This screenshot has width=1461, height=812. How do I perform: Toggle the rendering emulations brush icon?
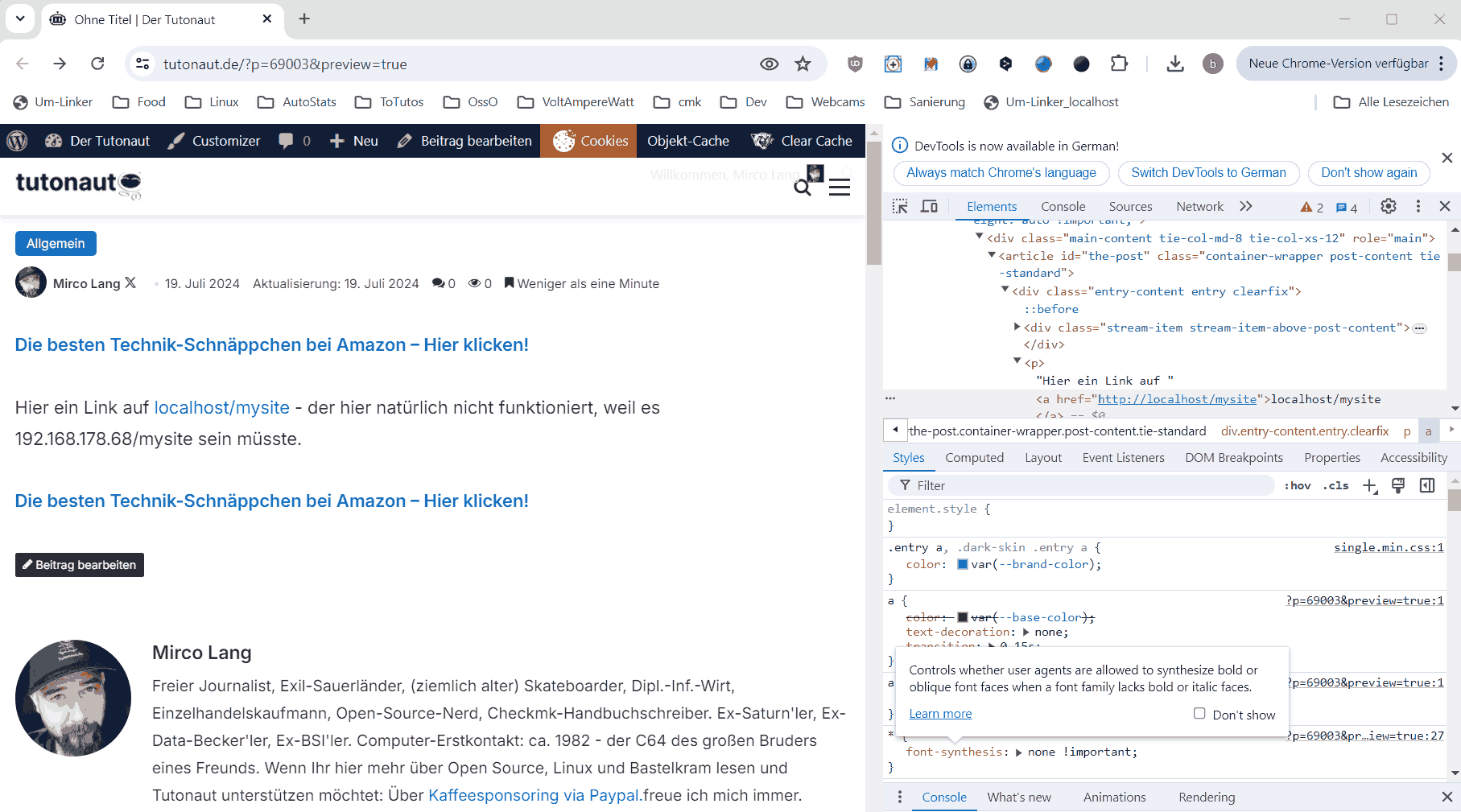coord(1398,485)
